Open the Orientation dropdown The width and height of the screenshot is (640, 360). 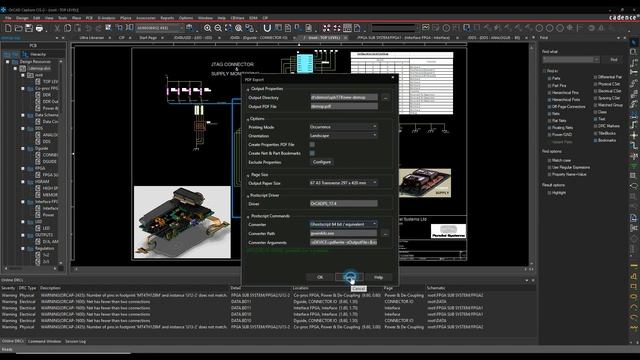(343, 136)
